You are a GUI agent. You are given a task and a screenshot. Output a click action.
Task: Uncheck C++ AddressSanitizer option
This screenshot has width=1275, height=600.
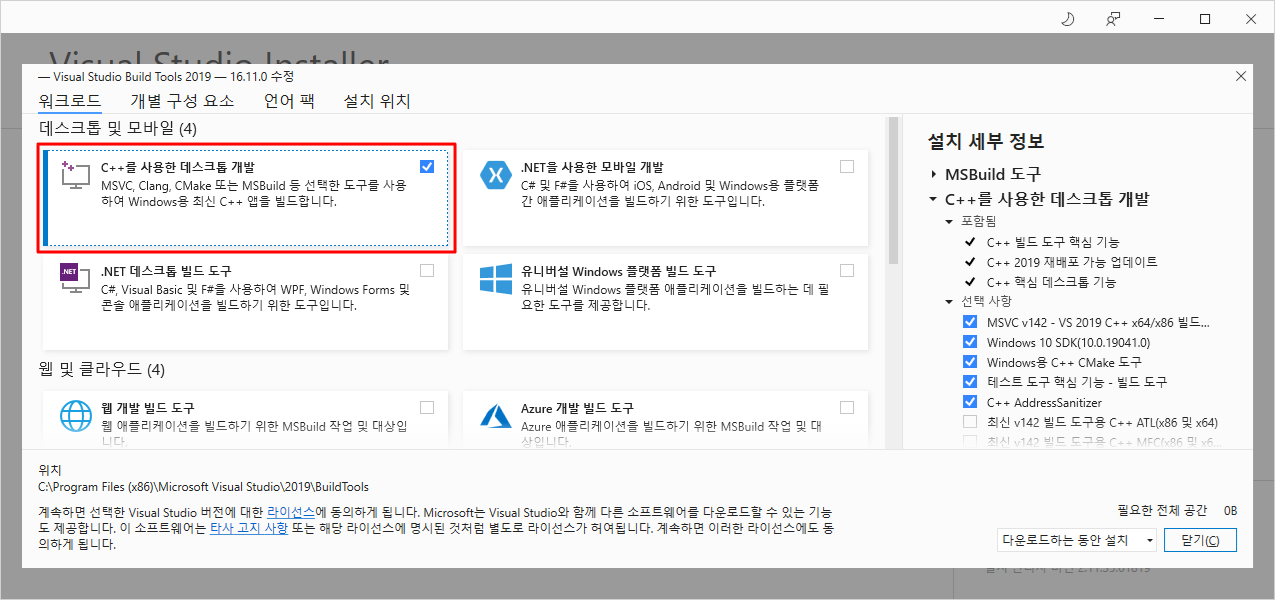[969, 401]
